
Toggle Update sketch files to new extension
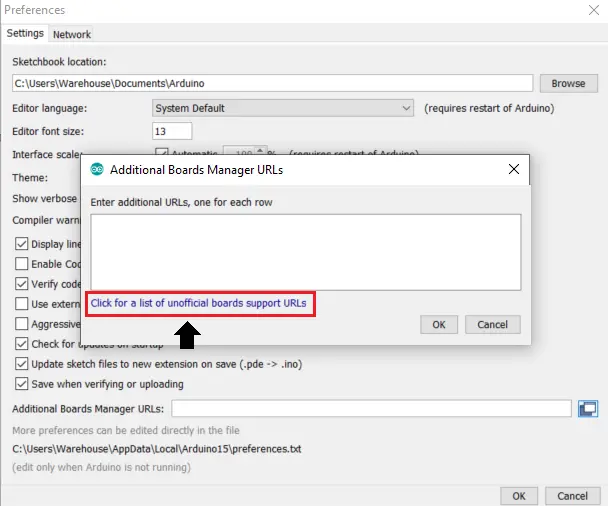pos(22,364)
